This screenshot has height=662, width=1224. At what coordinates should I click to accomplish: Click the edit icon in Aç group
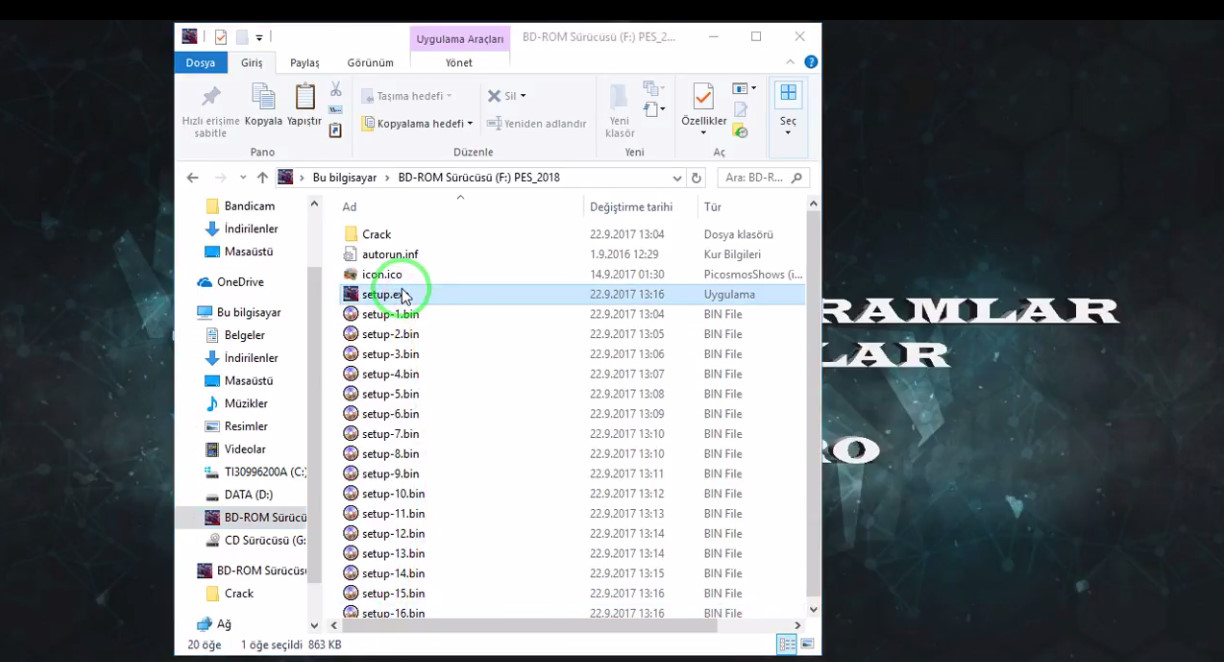pyautogui.click(x=740, y=110)
